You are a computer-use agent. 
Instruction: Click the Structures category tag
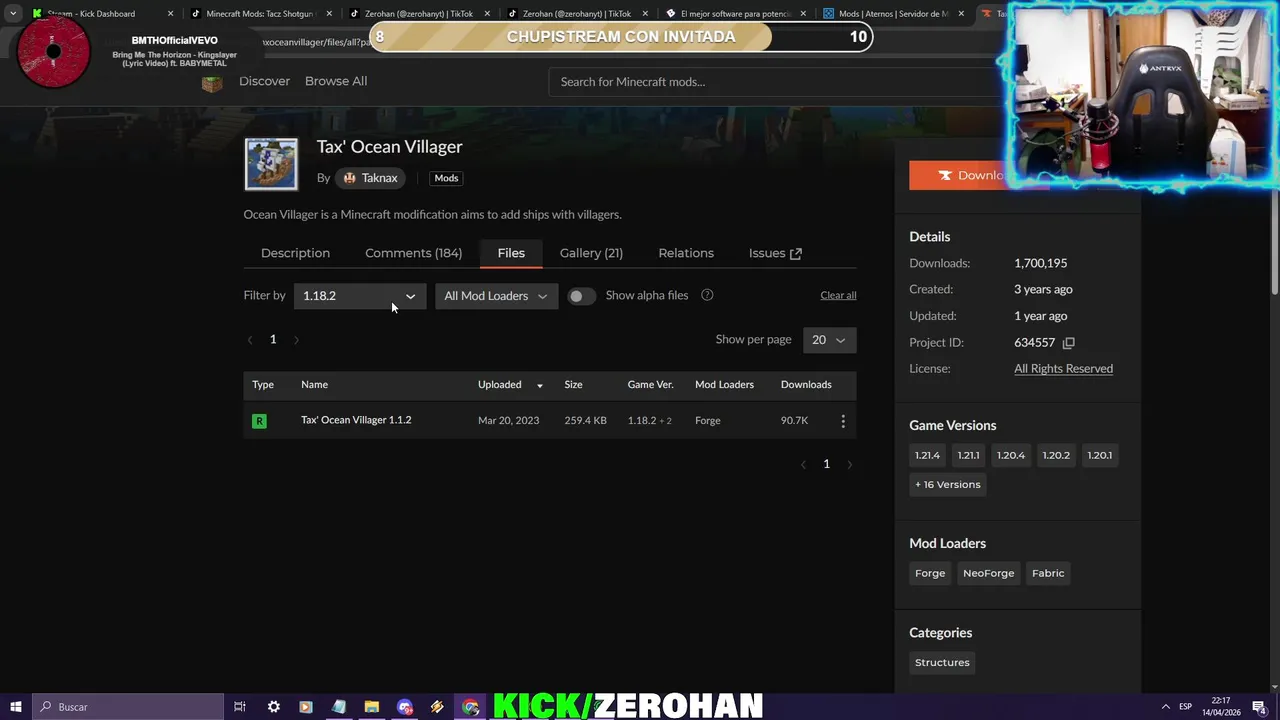pyautogui.click(x=942, y=662)
